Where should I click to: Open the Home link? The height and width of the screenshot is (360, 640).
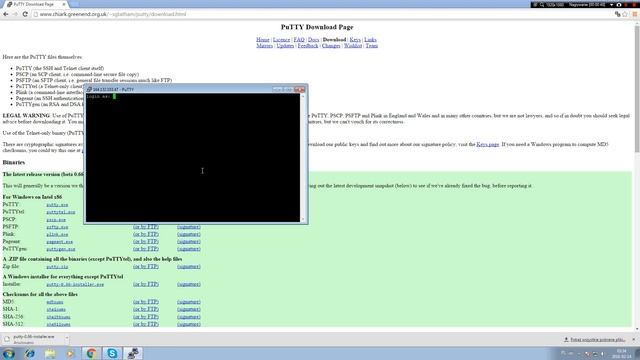pyautogui.click(x=263, y=40)
